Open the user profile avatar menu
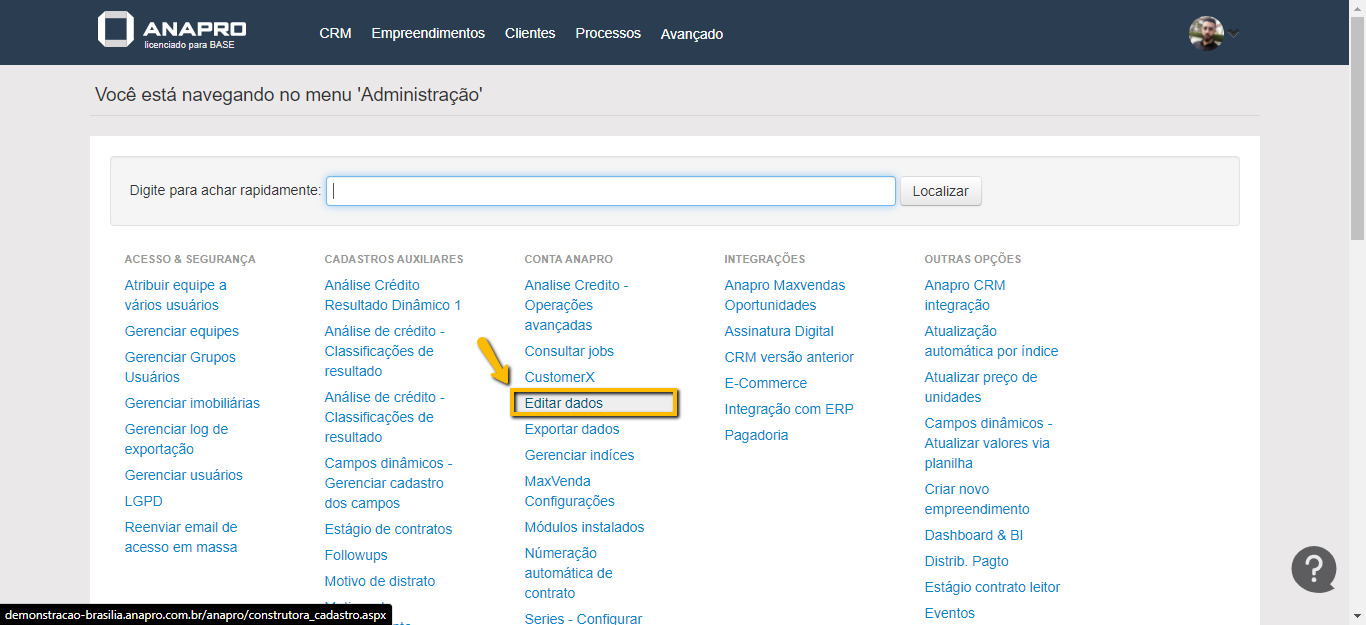This screenshot has width=1366, height=625. pyautogui.click(x=1206, y=33)
